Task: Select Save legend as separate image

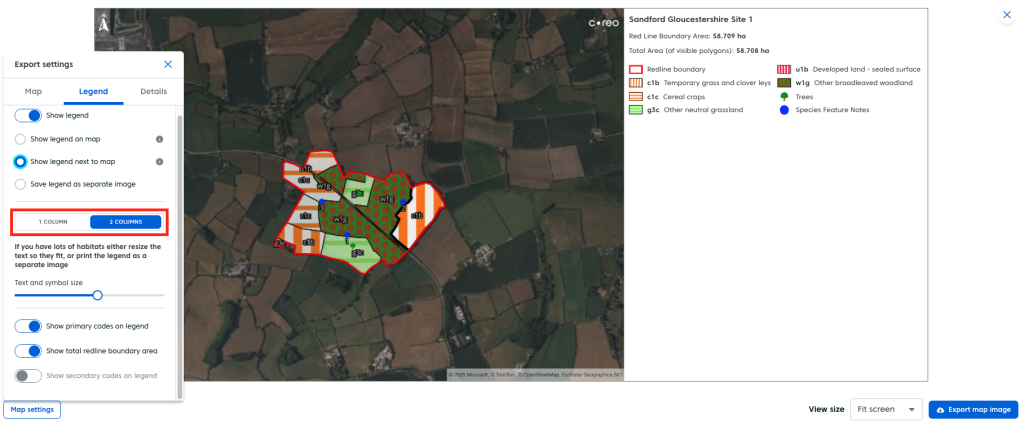Action: 20,184
